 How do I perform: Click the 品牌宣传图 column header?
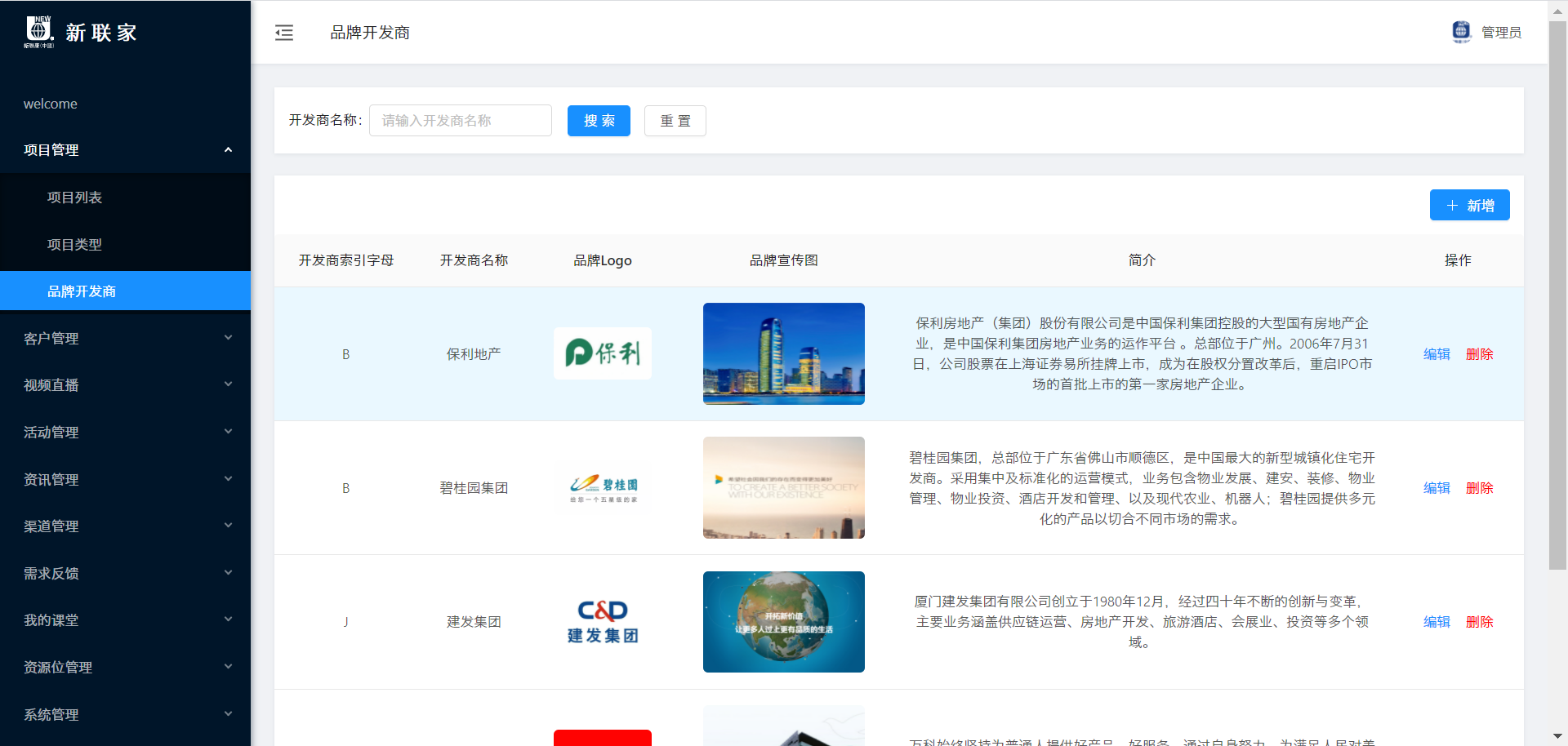(784, 260)
